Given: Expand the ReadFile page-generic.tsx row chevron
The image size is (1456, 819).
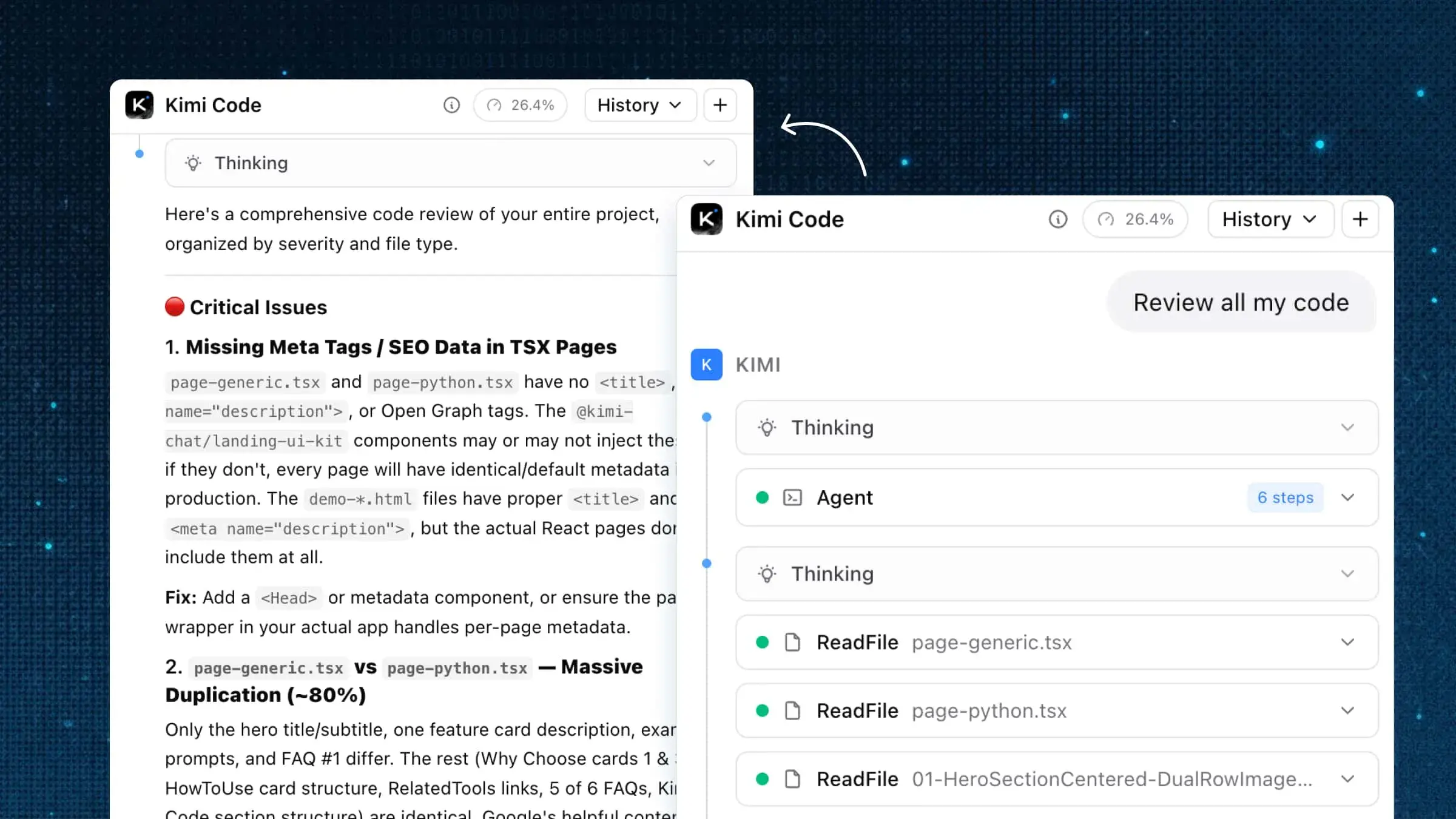Looking at the screenshot, I should [x=1347, y=642].
